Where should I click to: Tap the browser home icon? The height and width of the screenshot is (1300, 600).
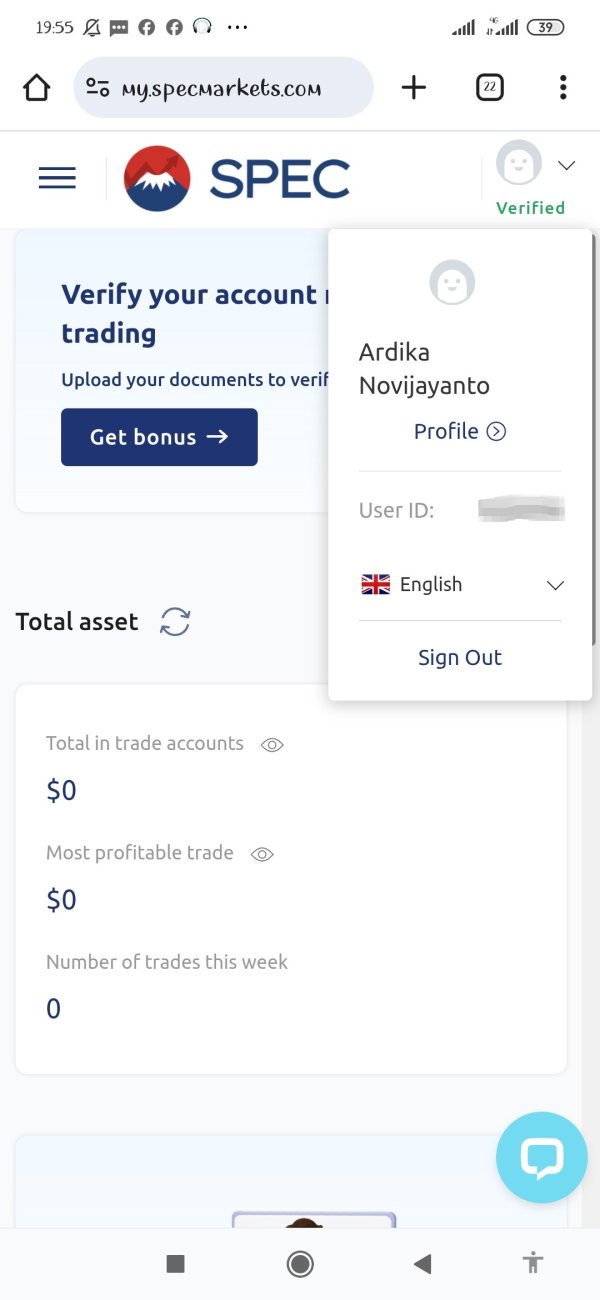coord(36,88)
